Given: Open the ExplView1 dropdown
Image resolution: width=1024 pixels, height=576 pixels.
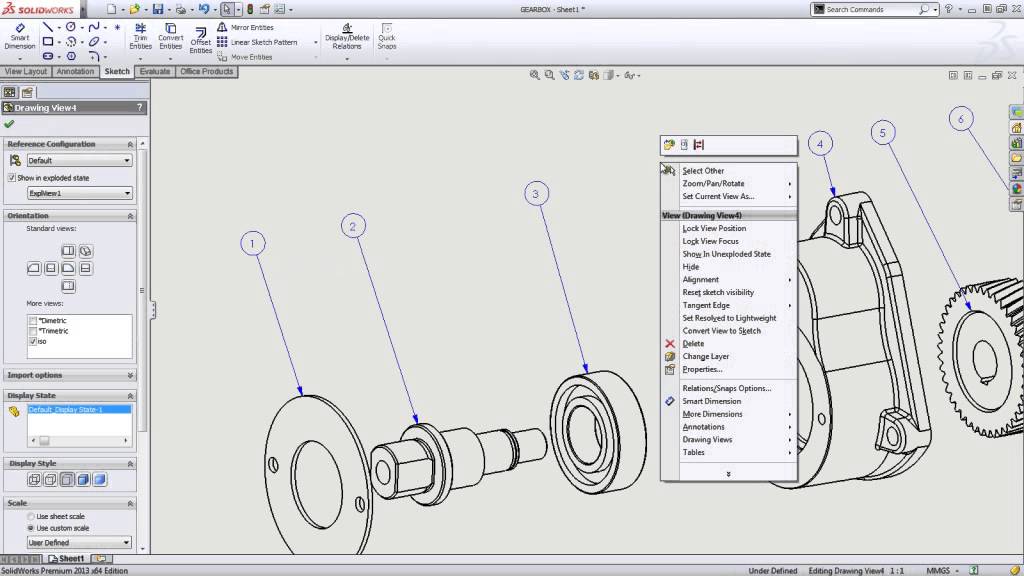Looking at the screenshot, I should (80, 193).
